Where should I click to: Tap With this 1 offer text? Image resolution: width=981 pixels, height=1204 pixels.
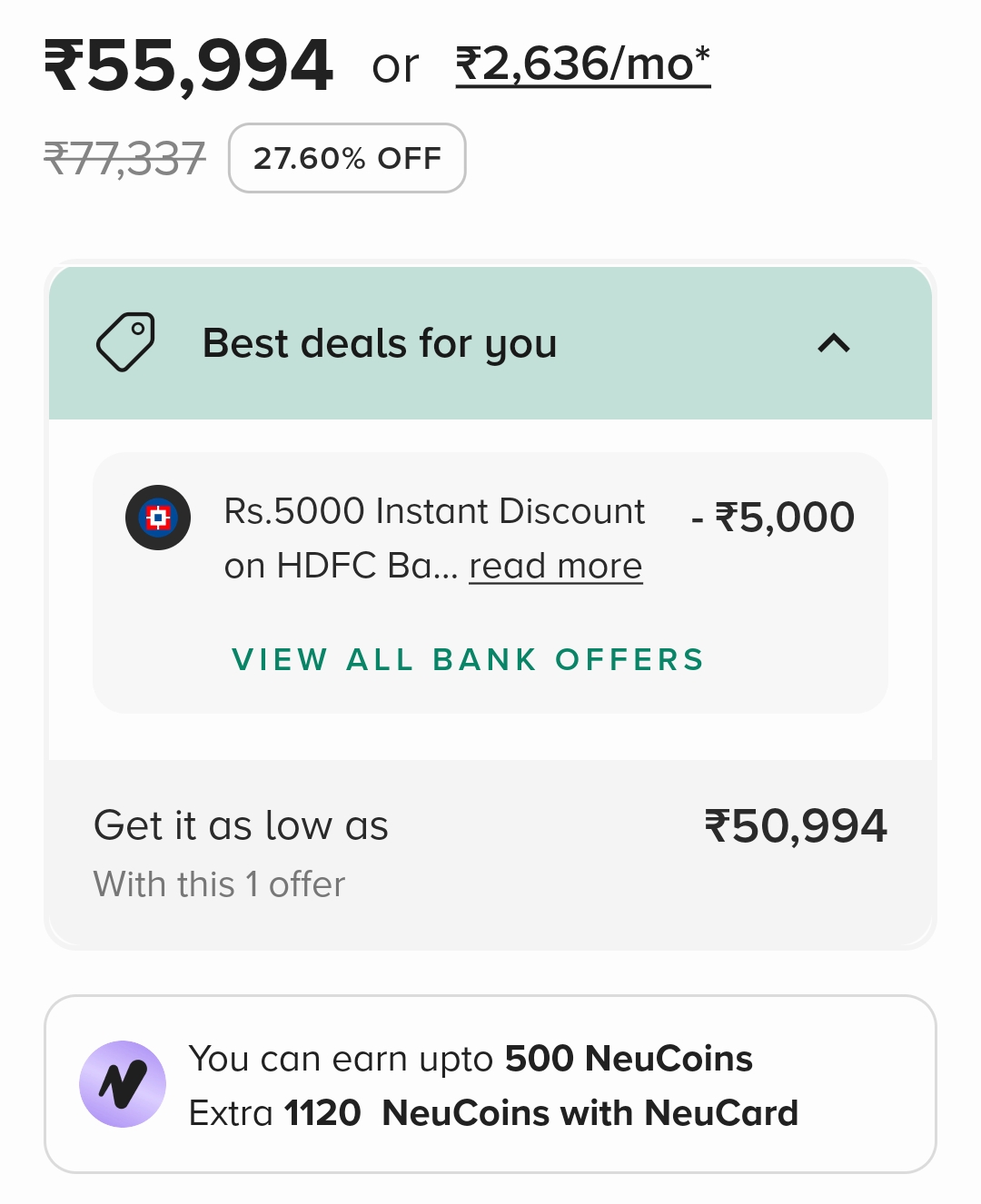pyautogui.click(x=219, y=884)
